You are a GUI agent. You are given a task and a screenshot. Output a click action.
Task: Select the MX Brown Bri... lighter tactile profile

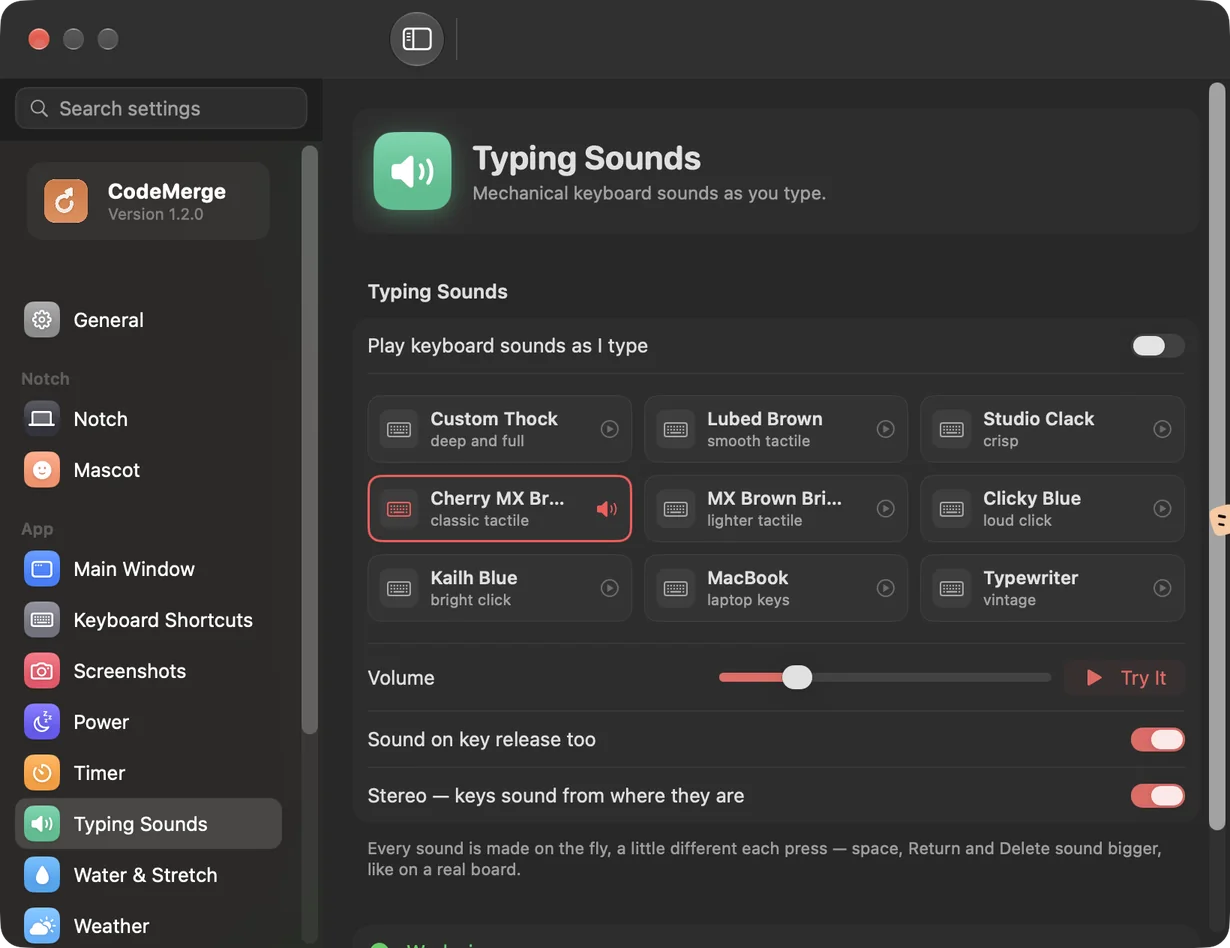[776, 509]
